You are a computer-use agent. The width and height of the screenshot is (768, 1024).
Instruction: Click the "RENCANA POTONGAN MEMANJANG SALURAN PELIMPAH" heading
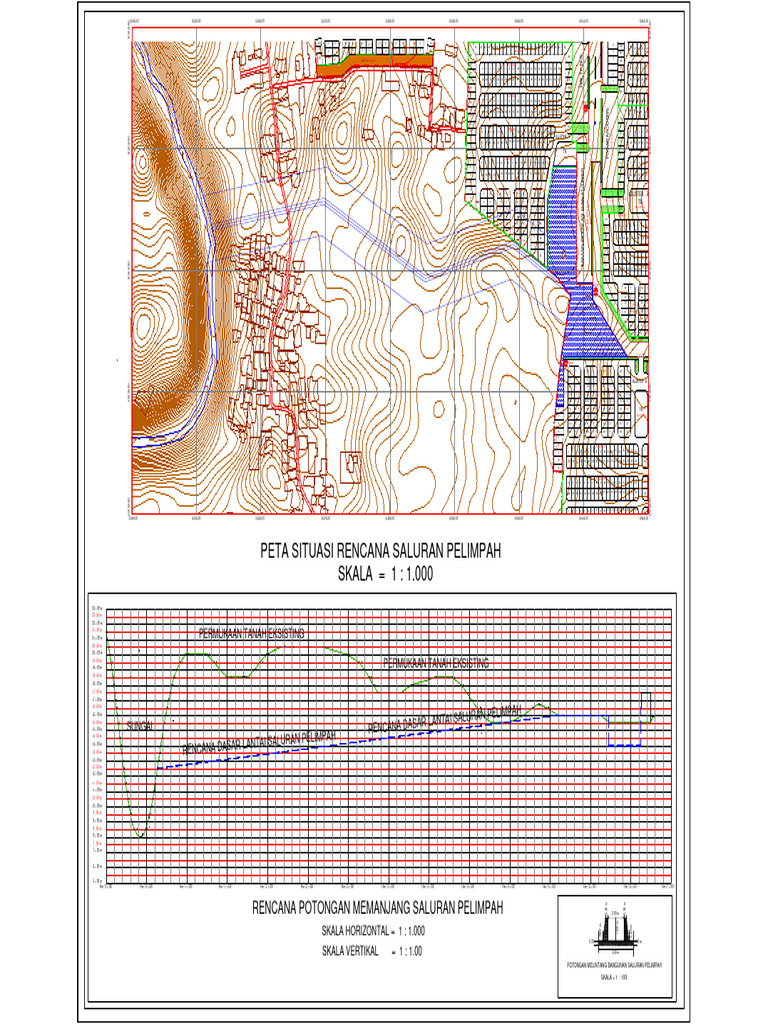click(376, 908)
